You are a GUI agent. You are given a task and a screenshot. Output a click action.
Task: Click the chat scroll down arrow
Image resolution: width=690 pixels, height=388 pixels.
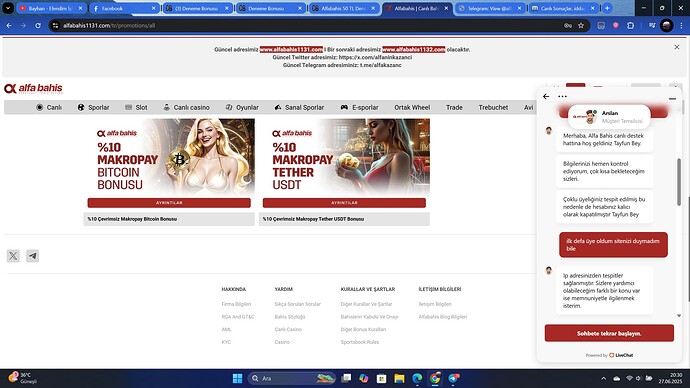pos(679,315)
